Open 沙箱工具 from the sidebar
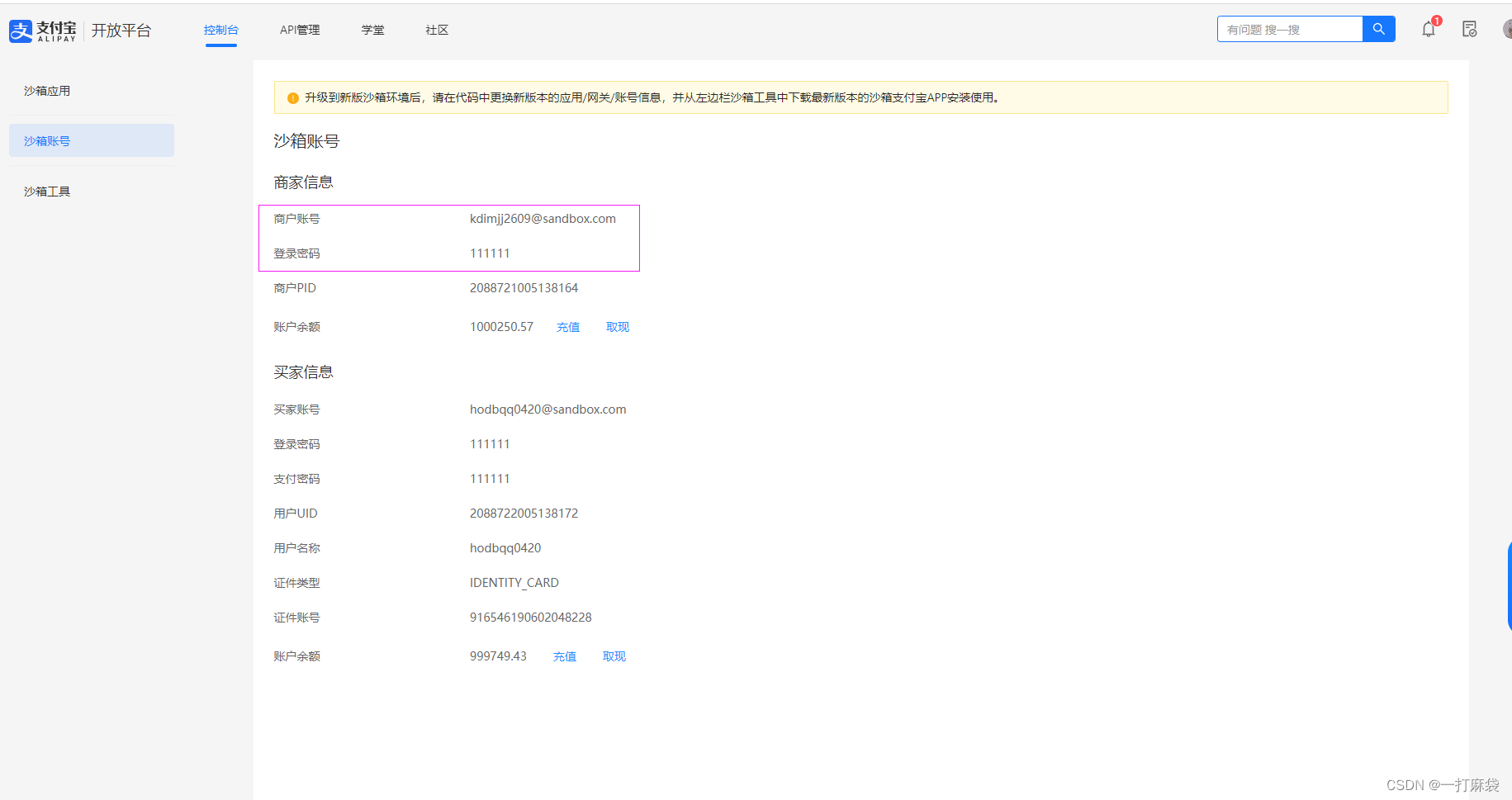 [46, 191]
